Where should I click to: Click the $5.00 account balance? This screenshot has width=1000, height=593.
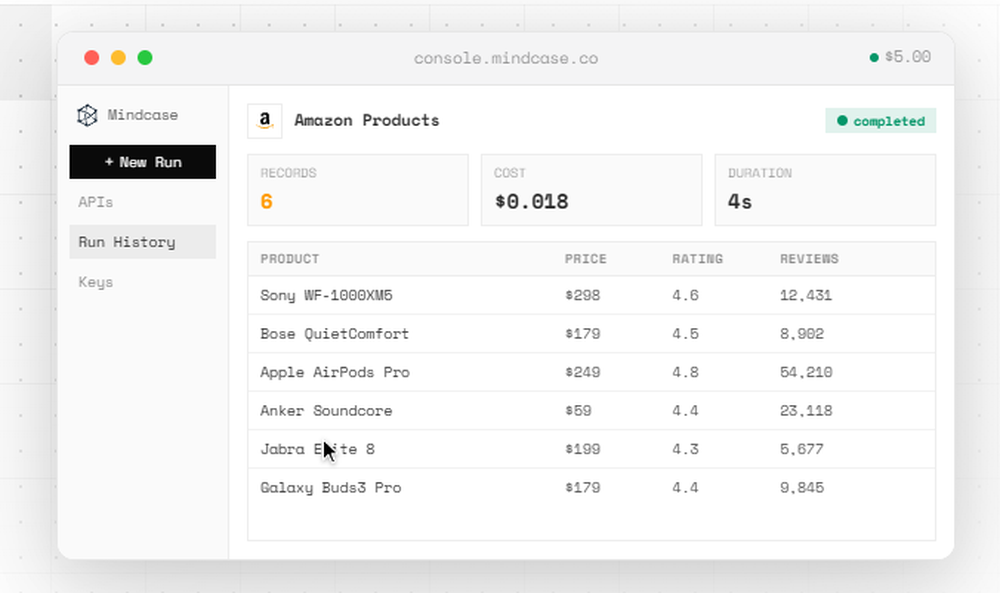coord(908,57)
